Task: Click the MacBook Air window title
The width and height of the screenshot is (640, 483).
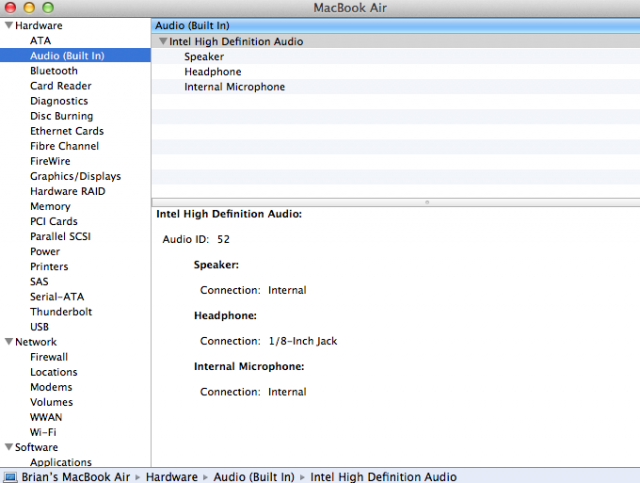Action: tap(350, 8)
